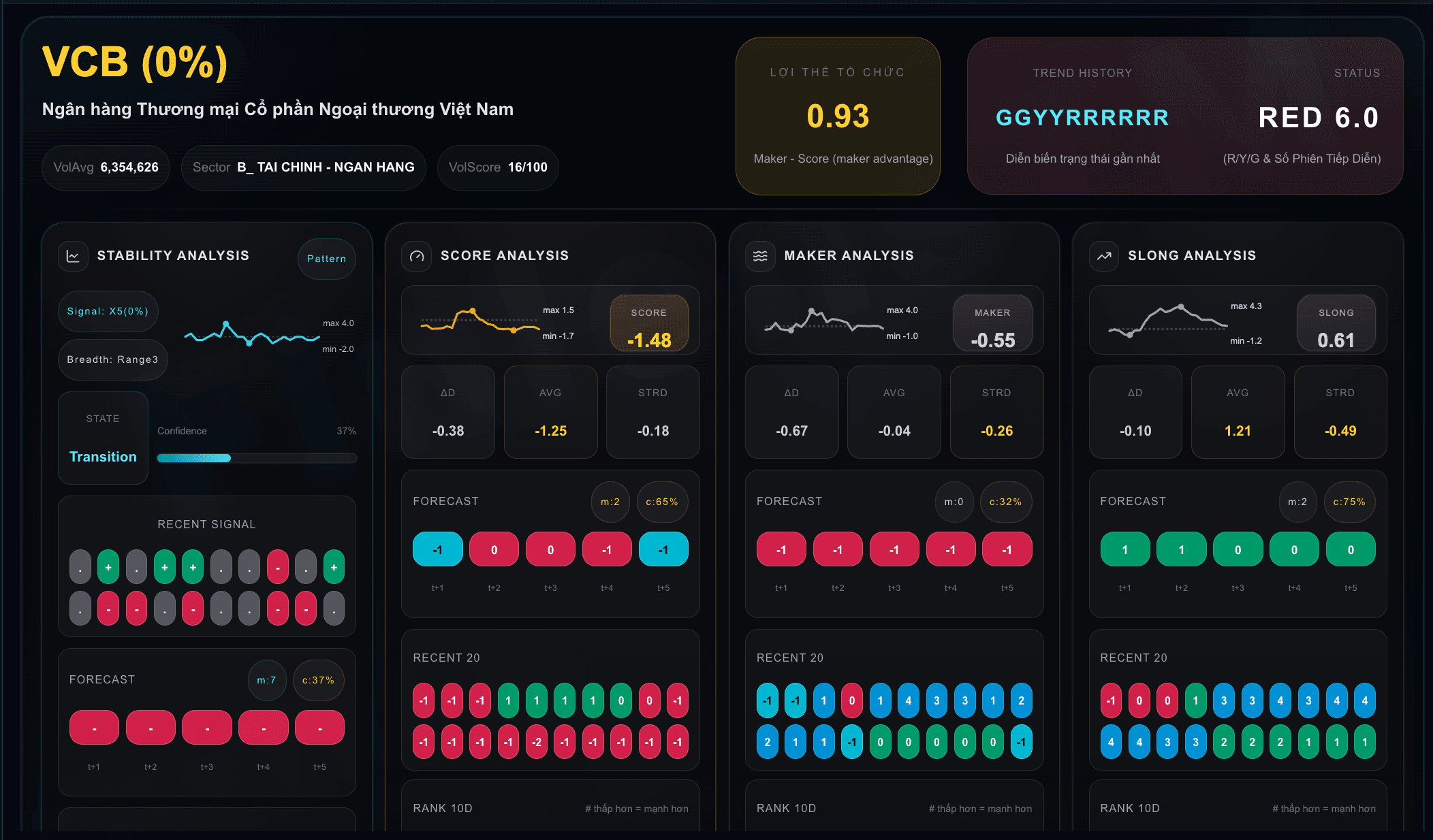The image size is (1433, 840).
Task: Click the m:7 pill in Stability forecast
Action: click(x=266, y=680)
